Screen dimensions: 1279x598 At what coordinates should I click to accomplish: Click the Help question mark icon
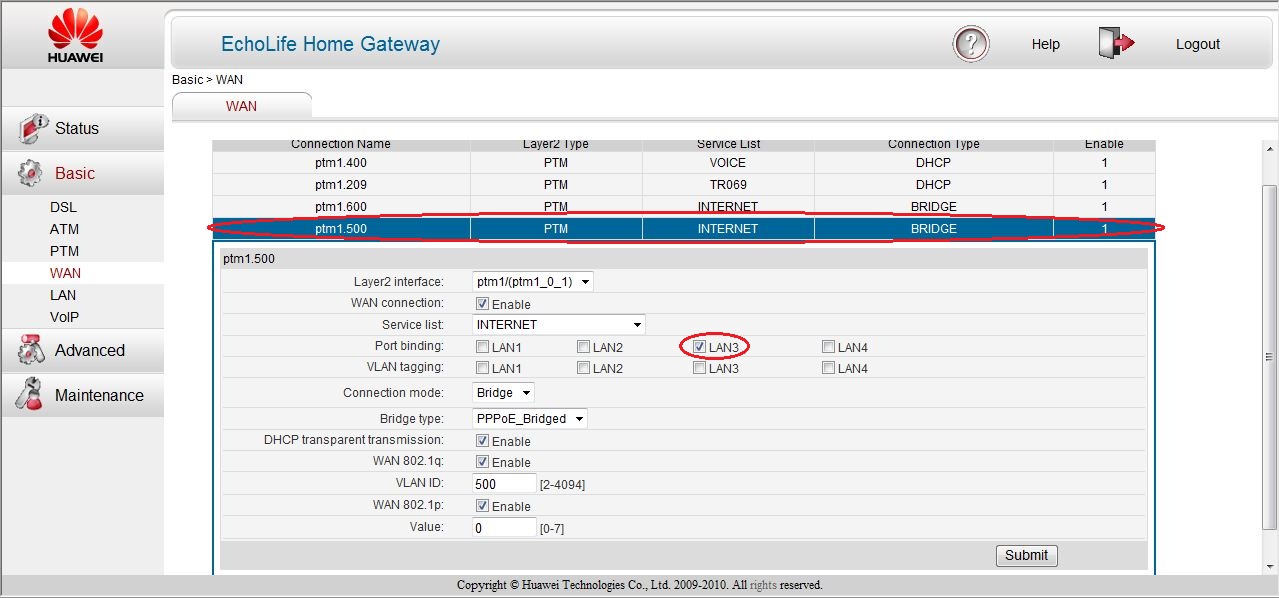(x=969, y=44)
